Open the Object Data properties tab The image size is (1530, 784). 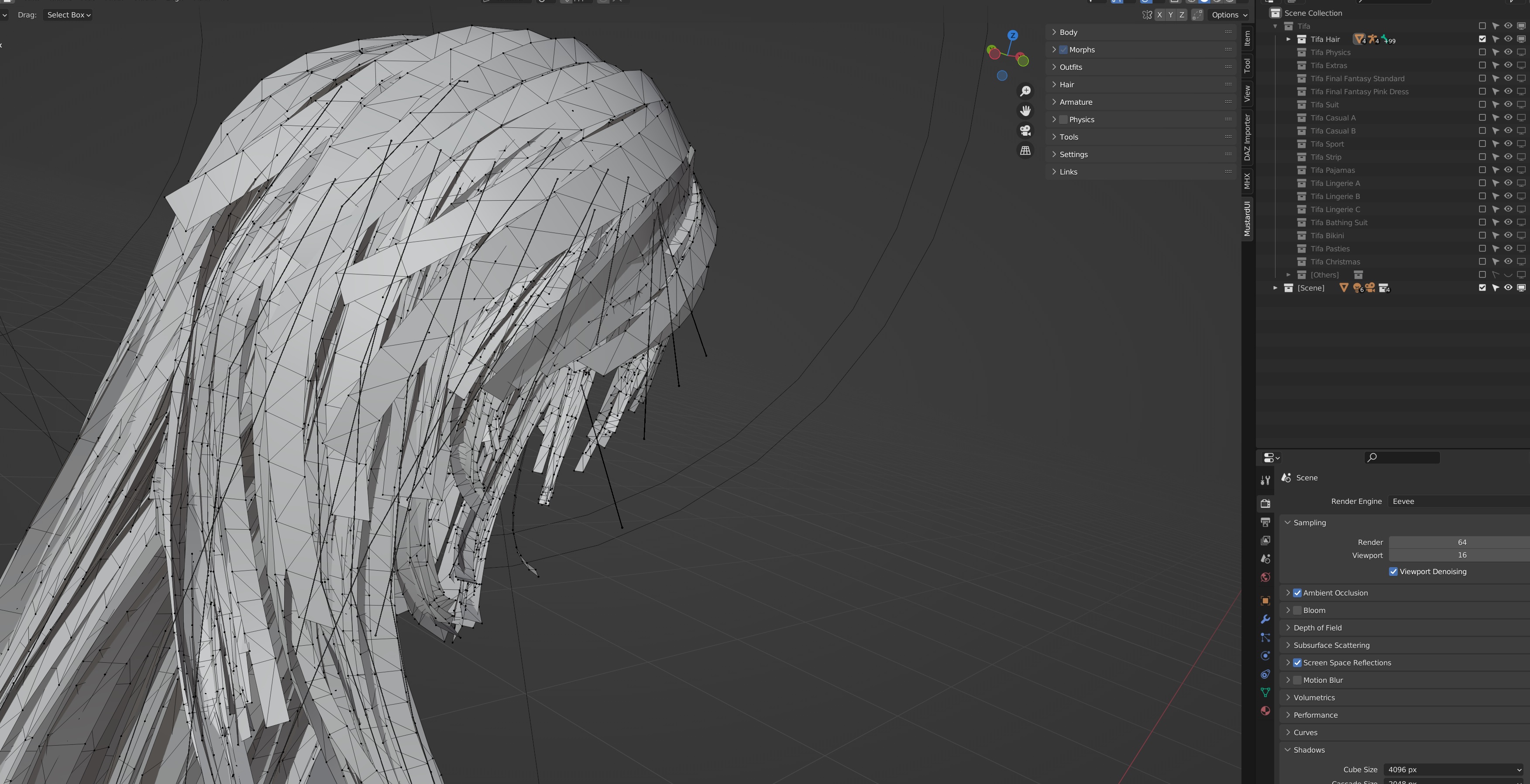(1265, 693)
